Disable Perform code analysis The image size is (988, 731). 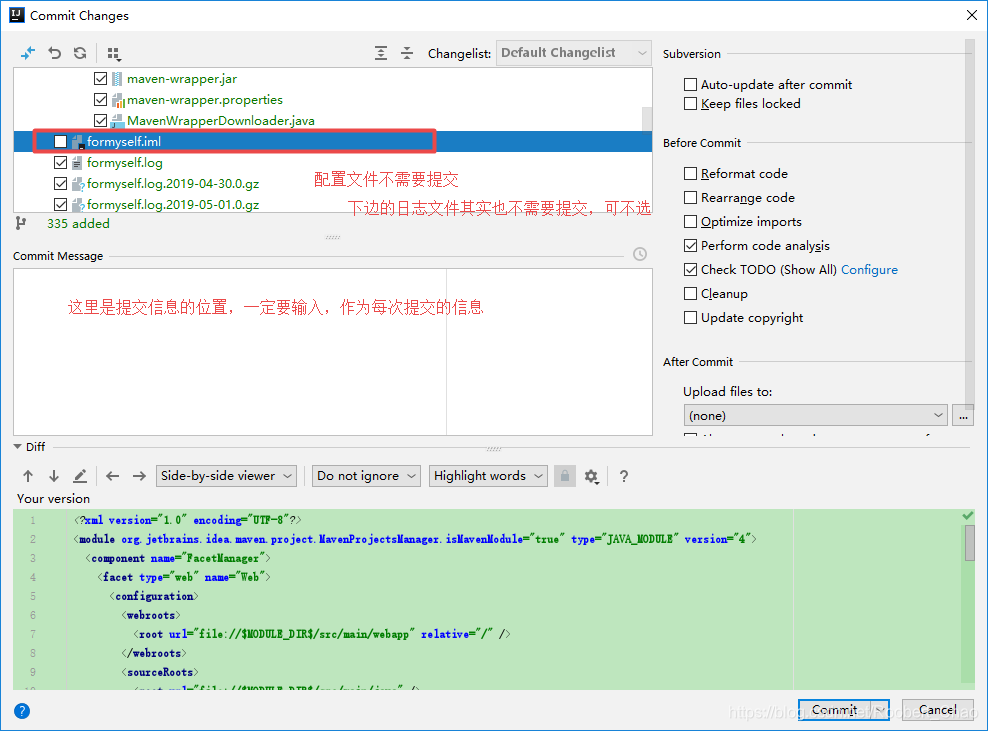coord(691,245)
